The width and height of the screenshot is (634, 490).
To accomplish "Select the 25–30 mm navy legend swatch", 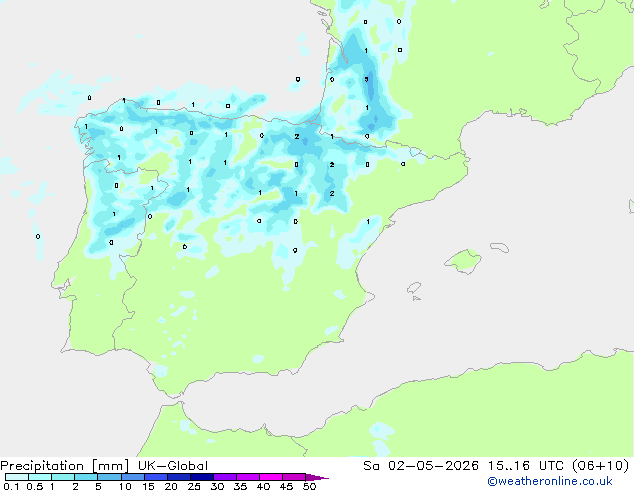I will coord(202,477).
